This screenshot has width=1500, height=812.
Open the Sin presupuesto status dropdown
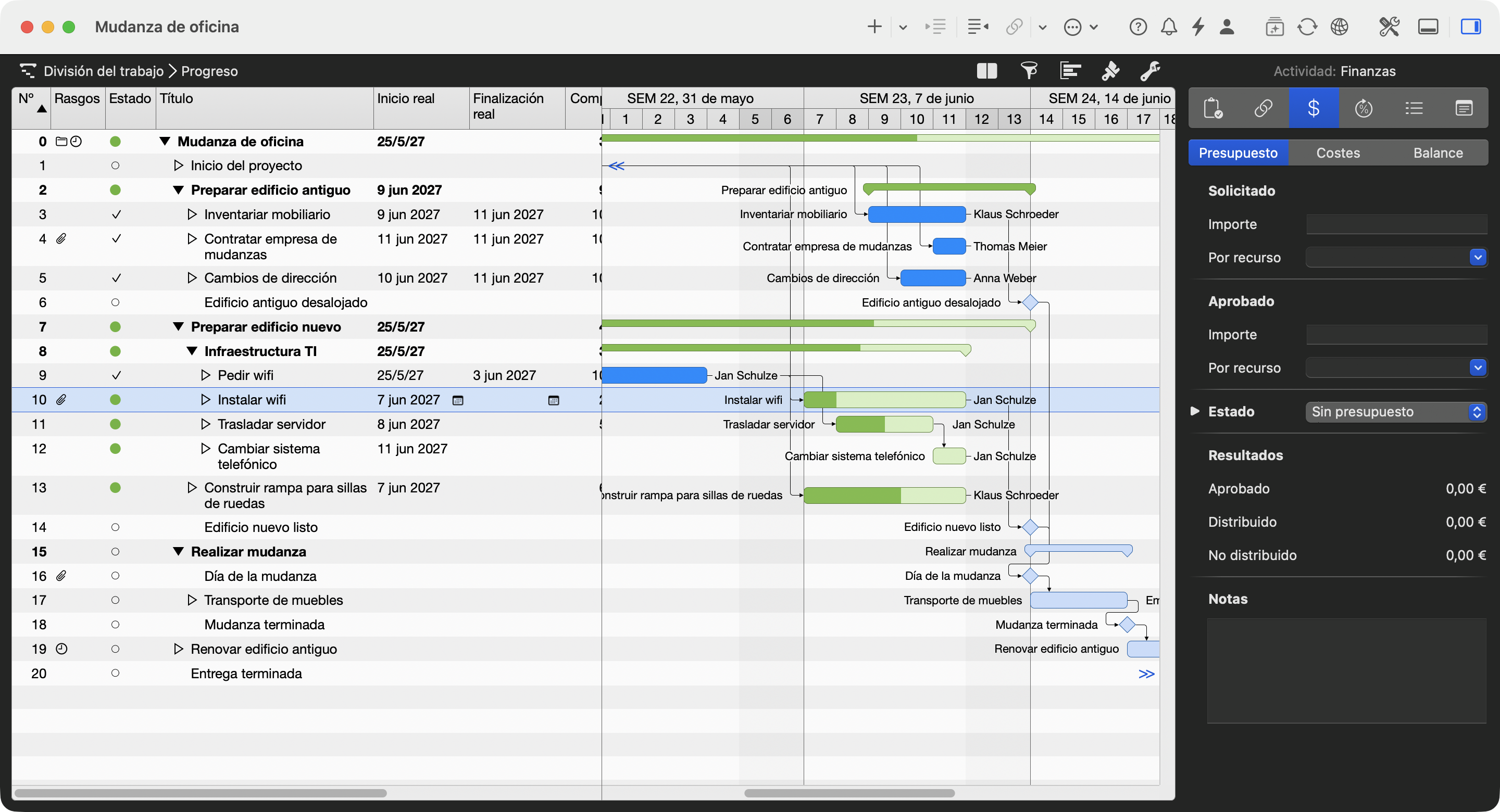1396,412
